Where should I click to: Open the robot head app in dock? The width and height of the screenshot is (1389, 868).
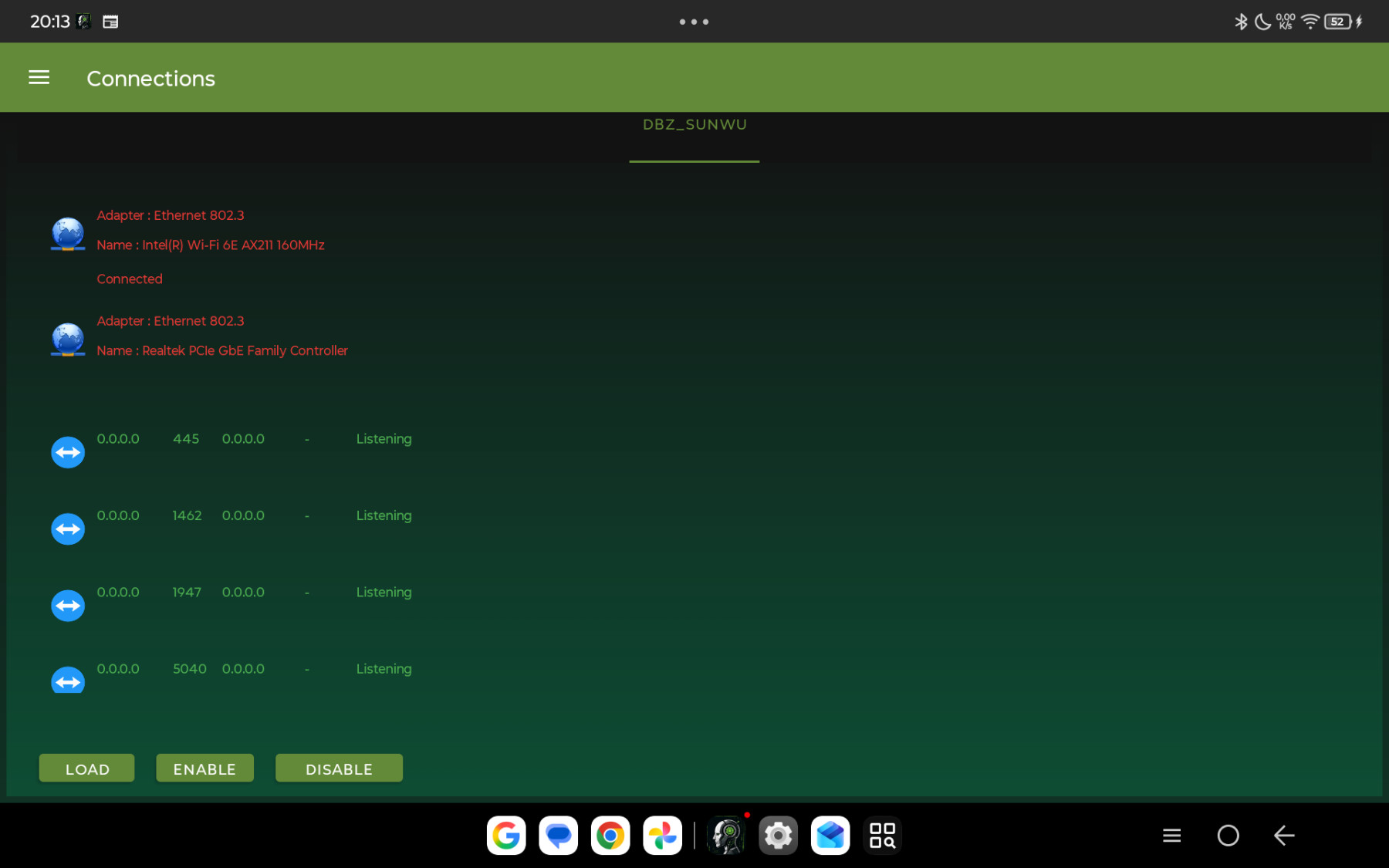[726, 836]
